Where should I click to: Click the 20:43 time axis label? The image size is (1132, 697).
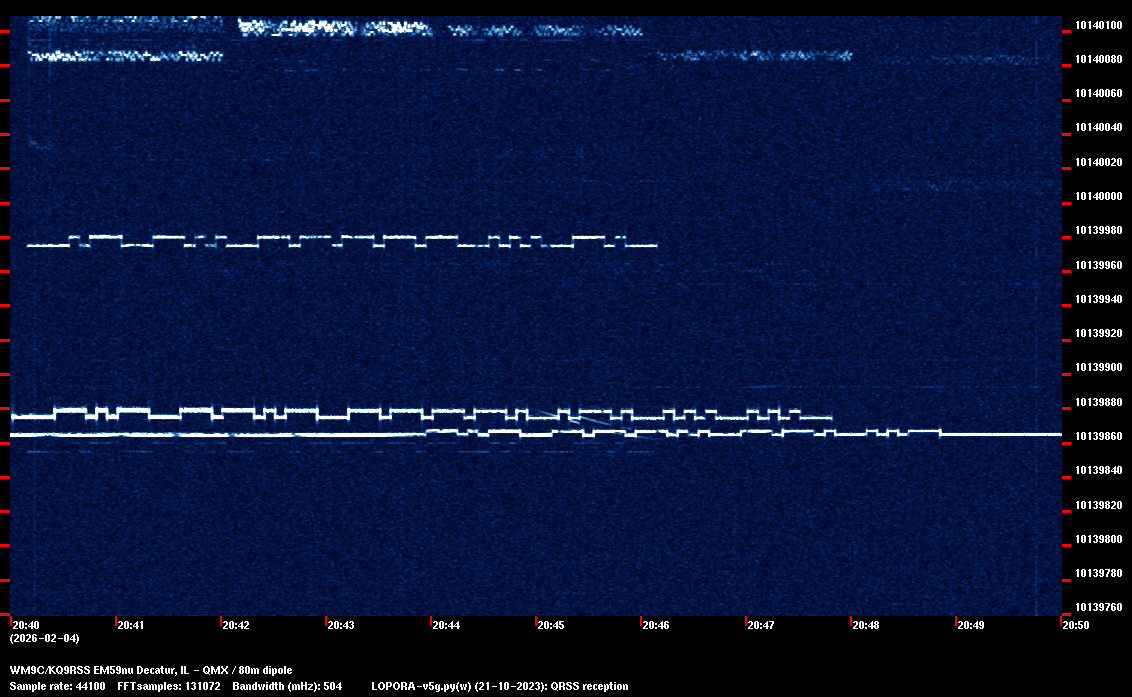click(341, 625)
